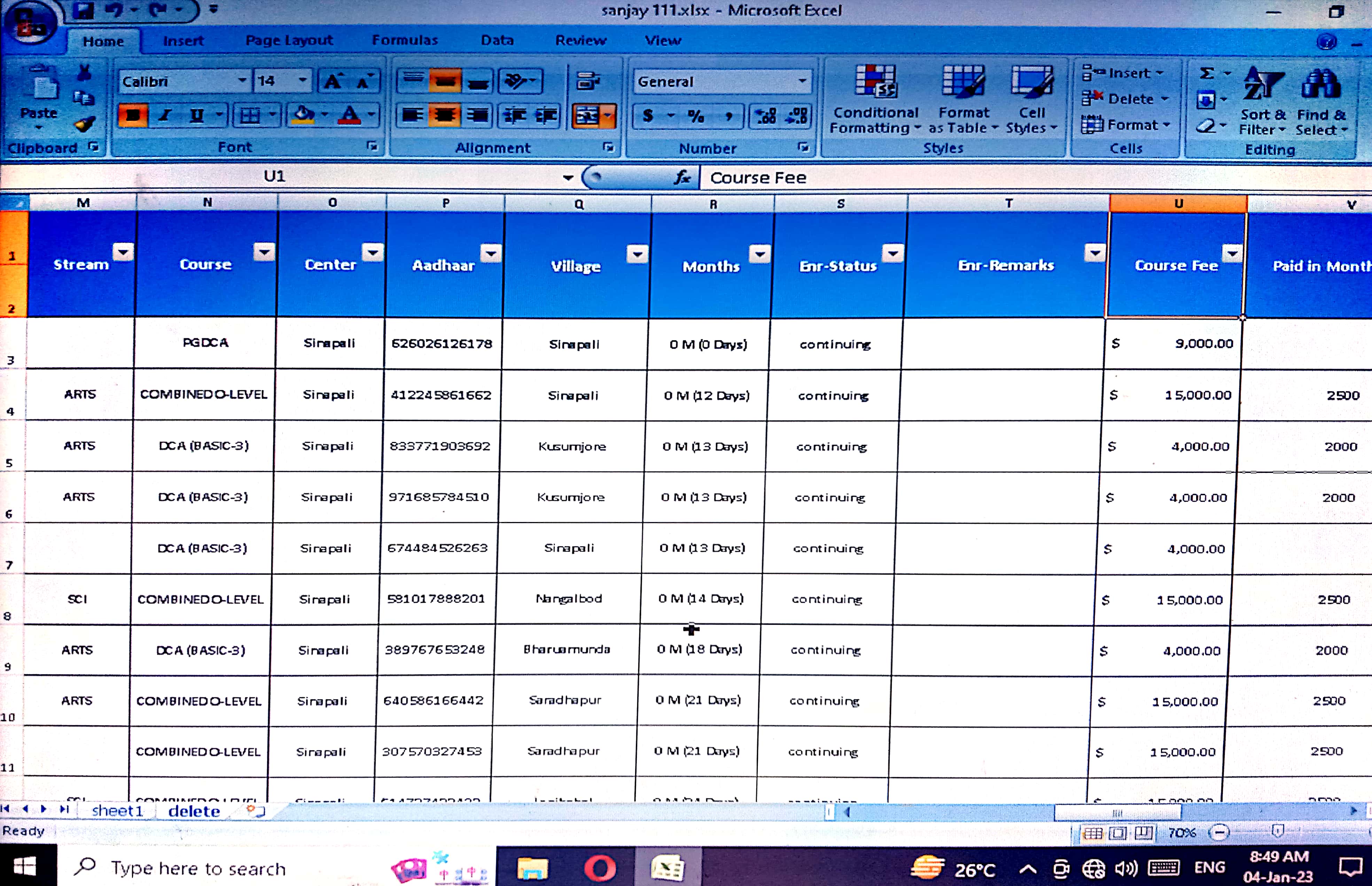This screenshot has width=1372, height=886.
Task: Toggle Italic formatting button
Action: tap(165, 116)
